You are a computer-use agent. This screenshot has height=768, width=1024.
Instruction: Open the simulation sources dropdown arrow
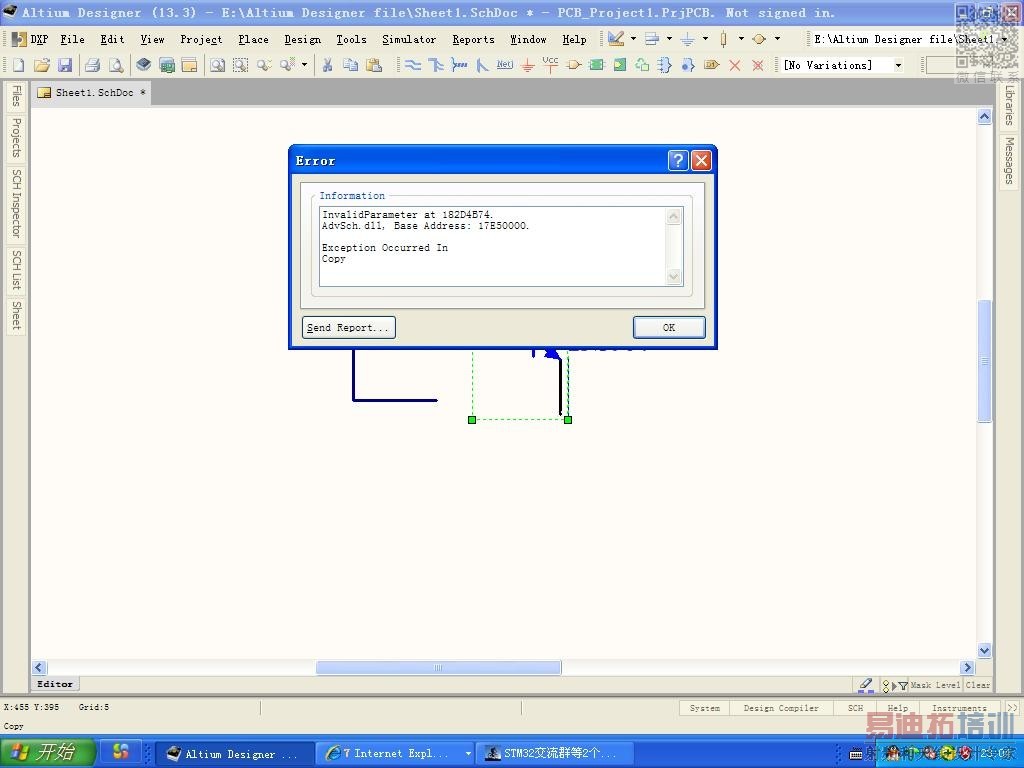[777, 39]
